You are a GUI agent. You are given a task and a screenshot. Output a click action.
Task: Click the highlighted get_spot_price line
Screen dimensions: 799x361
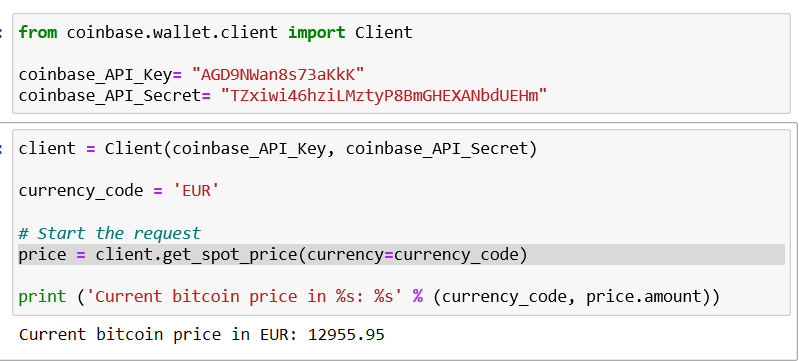402,254
